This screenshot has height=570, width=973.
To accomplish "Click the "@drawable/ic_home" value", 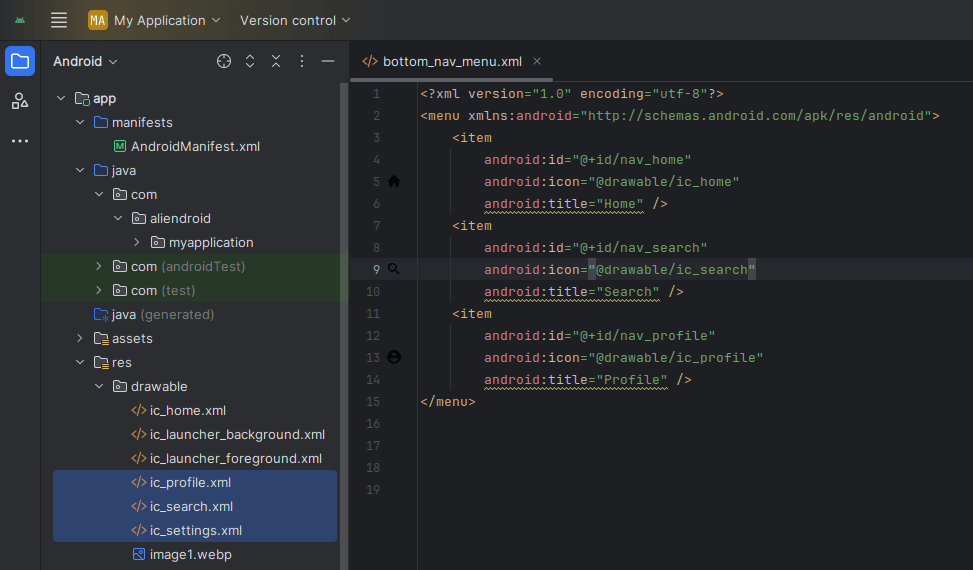I will pyautogui.click(x=664, y=182).
